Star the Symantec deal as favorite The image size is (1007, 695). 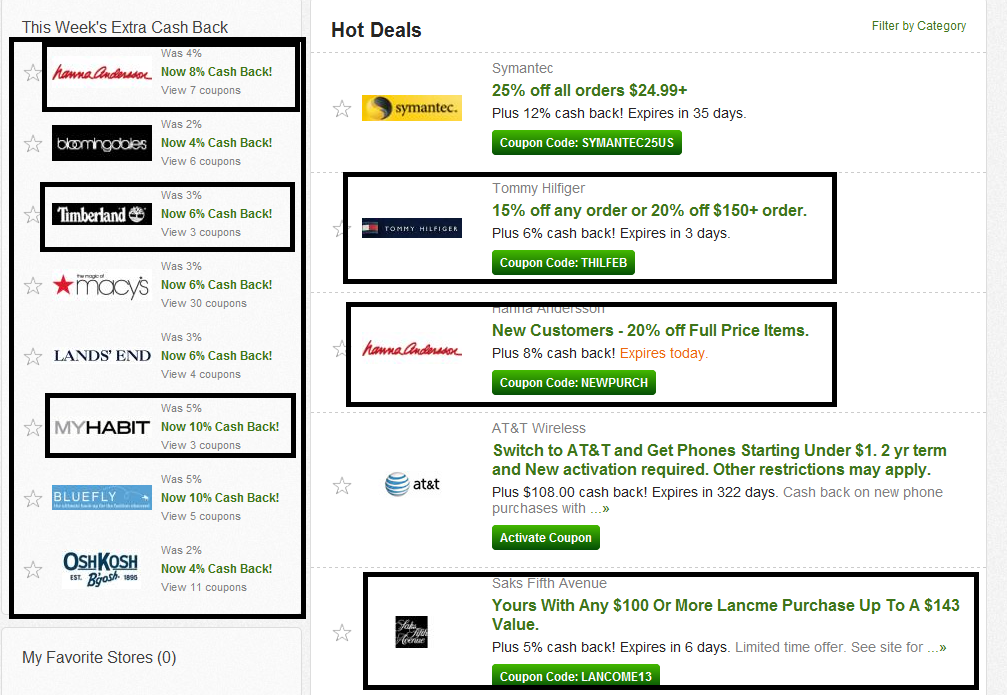342,109
